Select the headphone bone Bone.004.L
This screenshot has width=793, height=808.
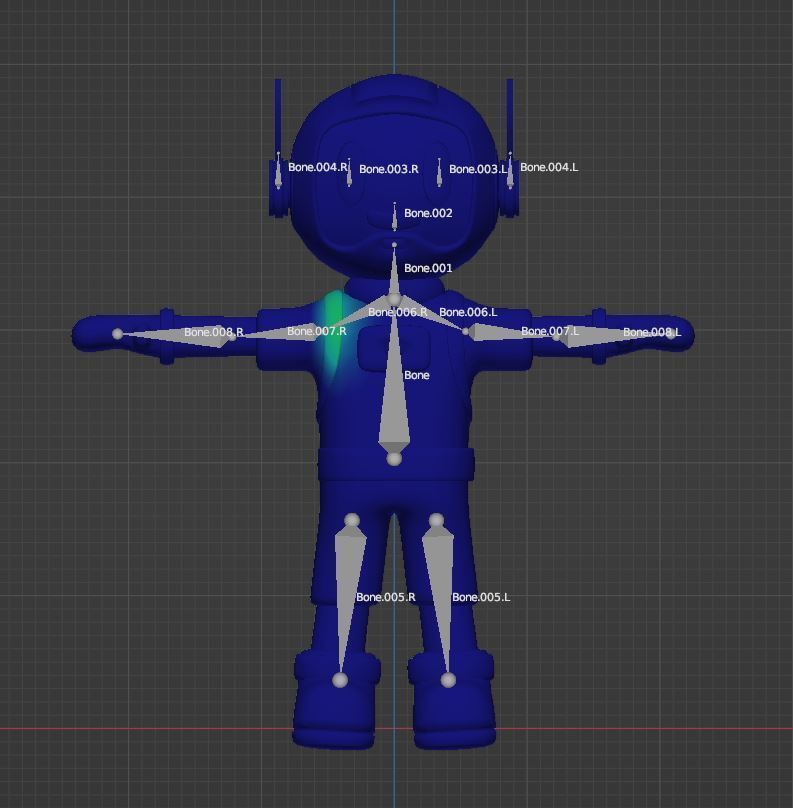pos(510,170)
